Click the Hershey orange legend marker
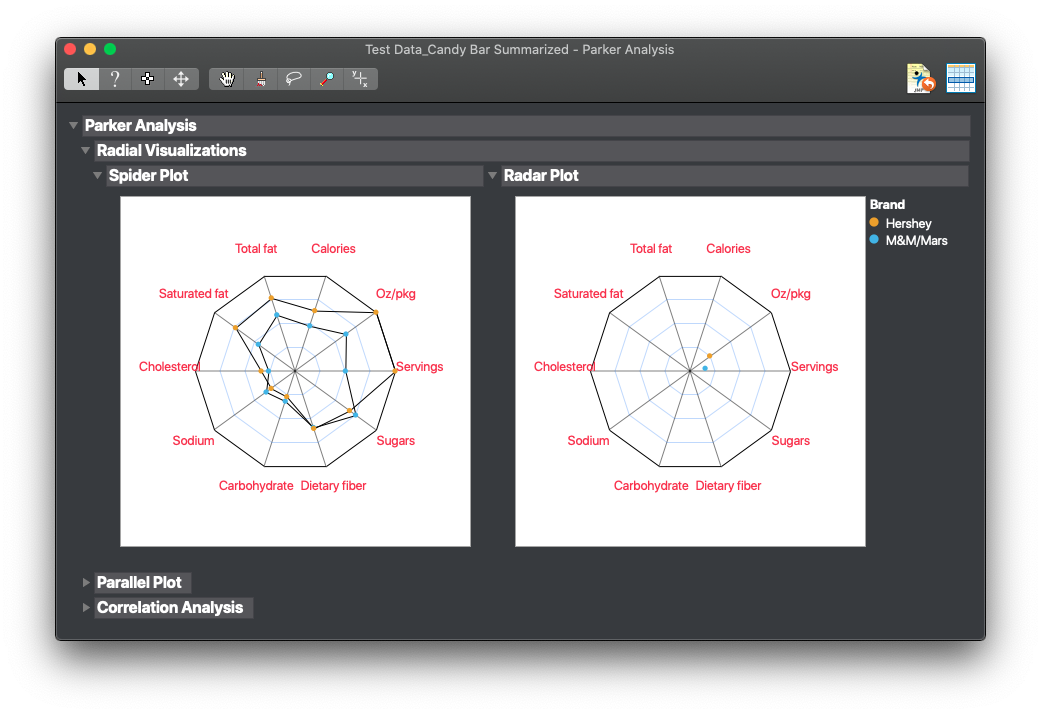 click(x=874, y=223)
